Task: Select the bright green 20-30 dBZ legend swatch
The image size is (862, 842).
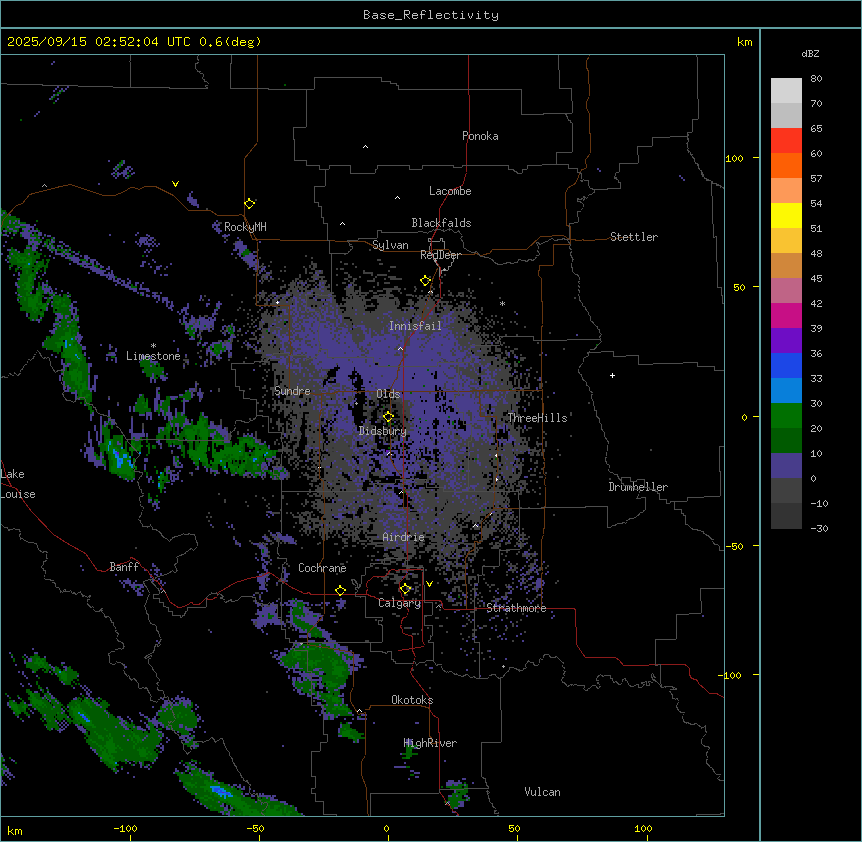Action: [x=786, y=416]
